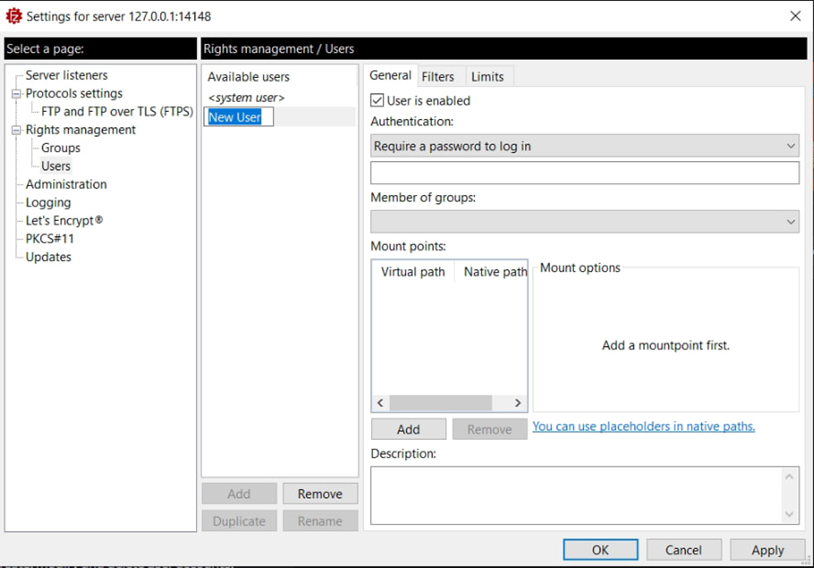Click the FileZilla Server title bar icon

(x=13, y=16)
